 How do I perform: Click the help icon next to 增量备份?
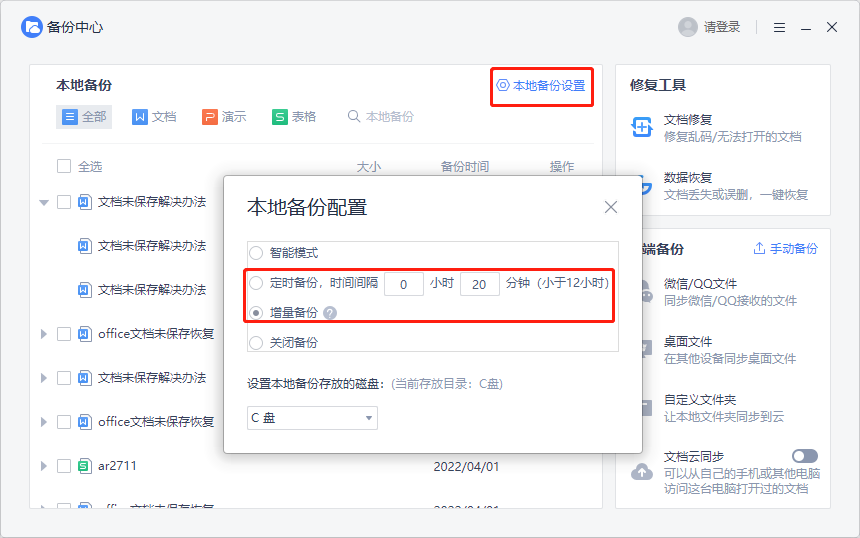(x=330, y=313)
